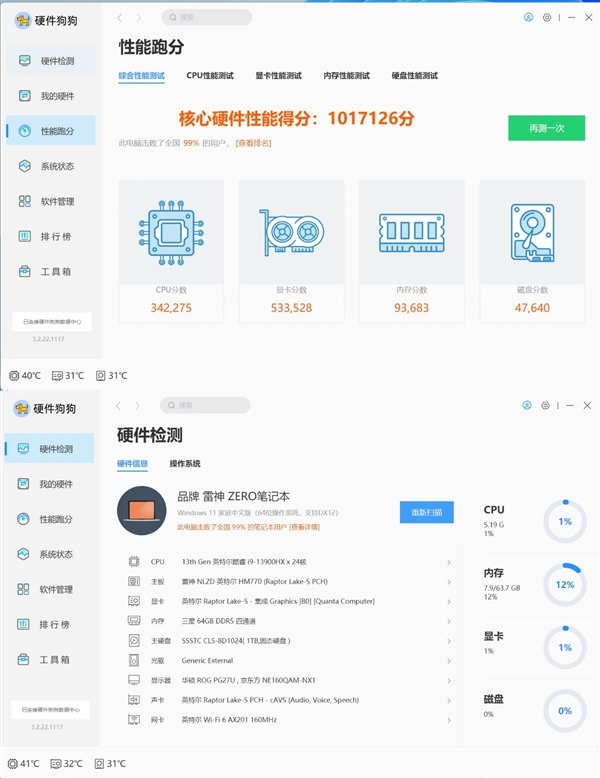The height and width of the screenshot is (779, 600).
Task: Click the graphics card score icon
Action: tap(292, 233)
